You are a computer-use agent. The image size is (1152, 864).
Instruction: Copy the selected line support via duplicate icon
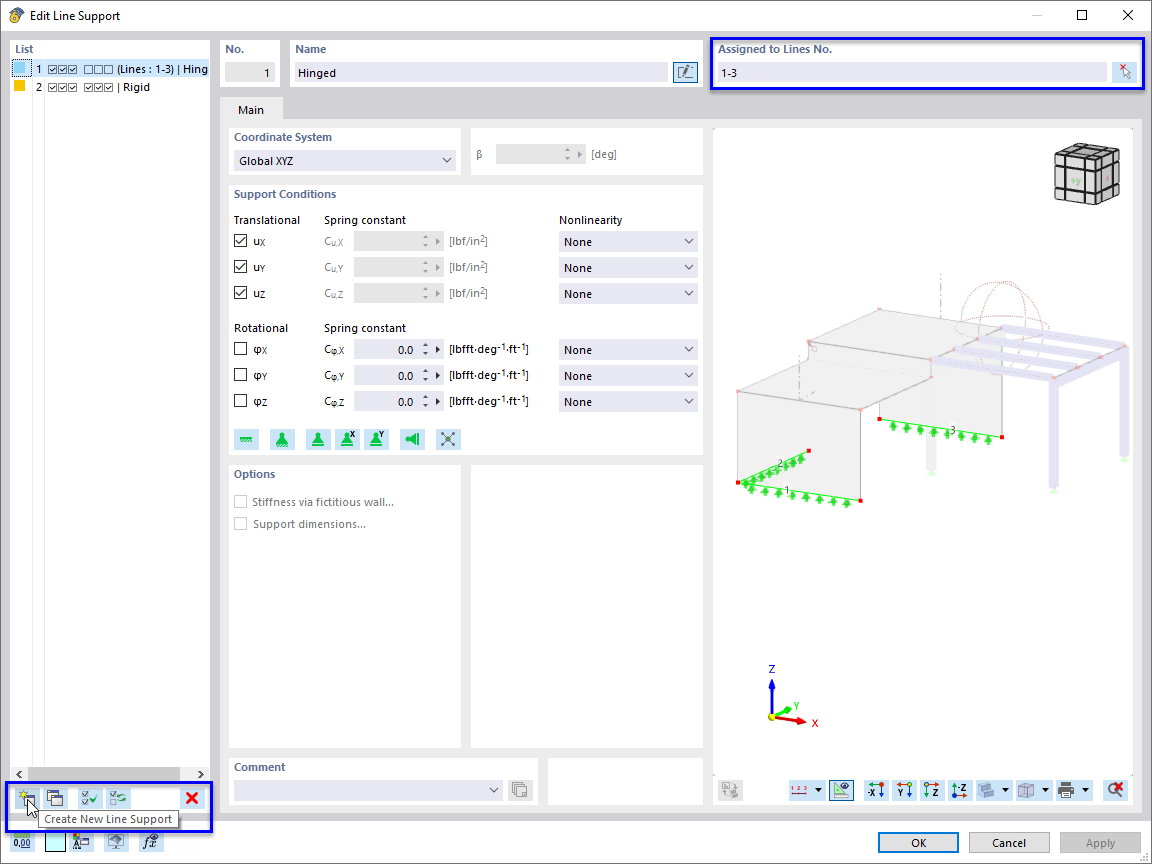[55, 797]
